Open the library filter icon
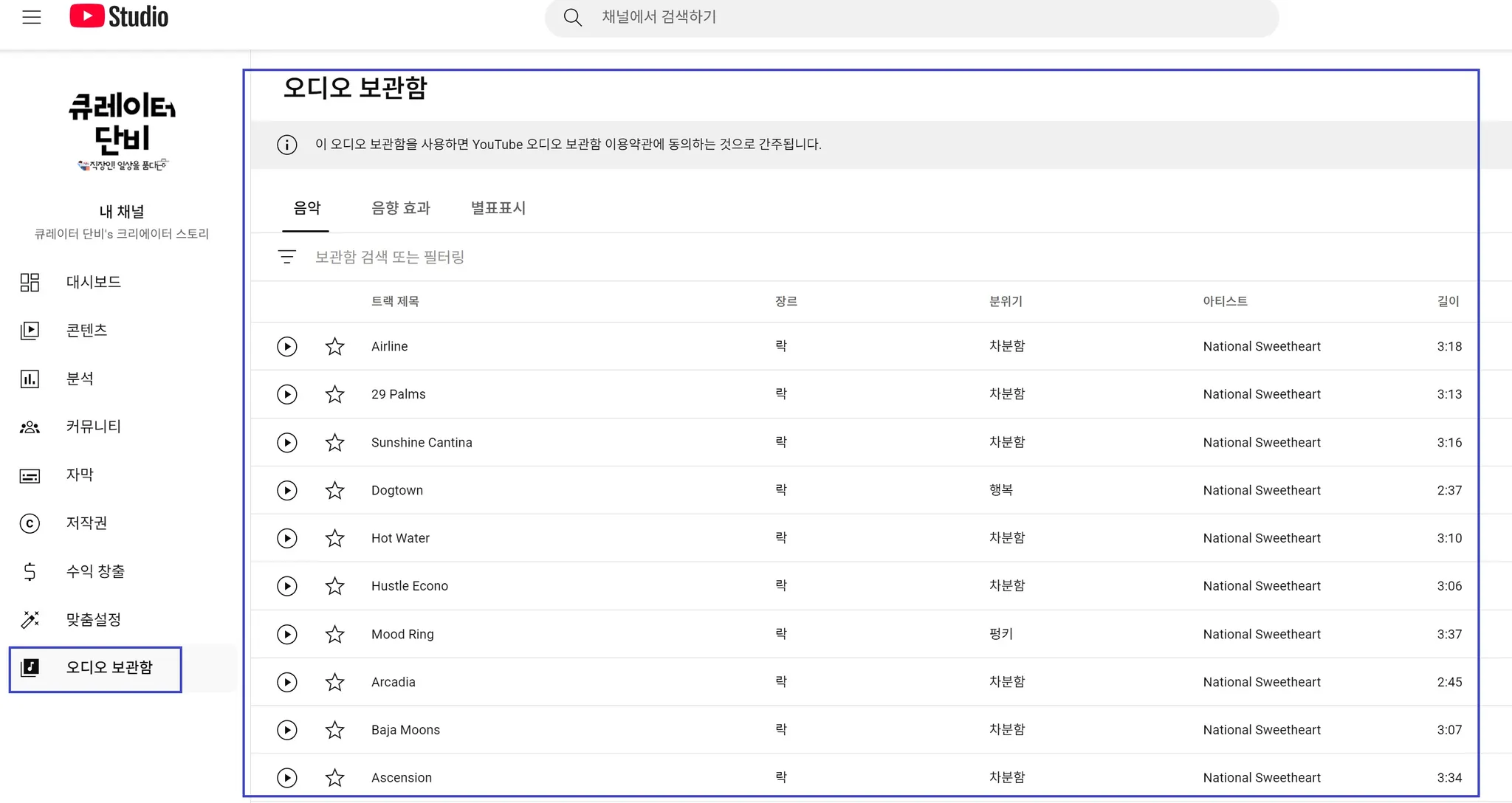The width and height of the screenshot is (1512, 803). click(x=286, y=257)
